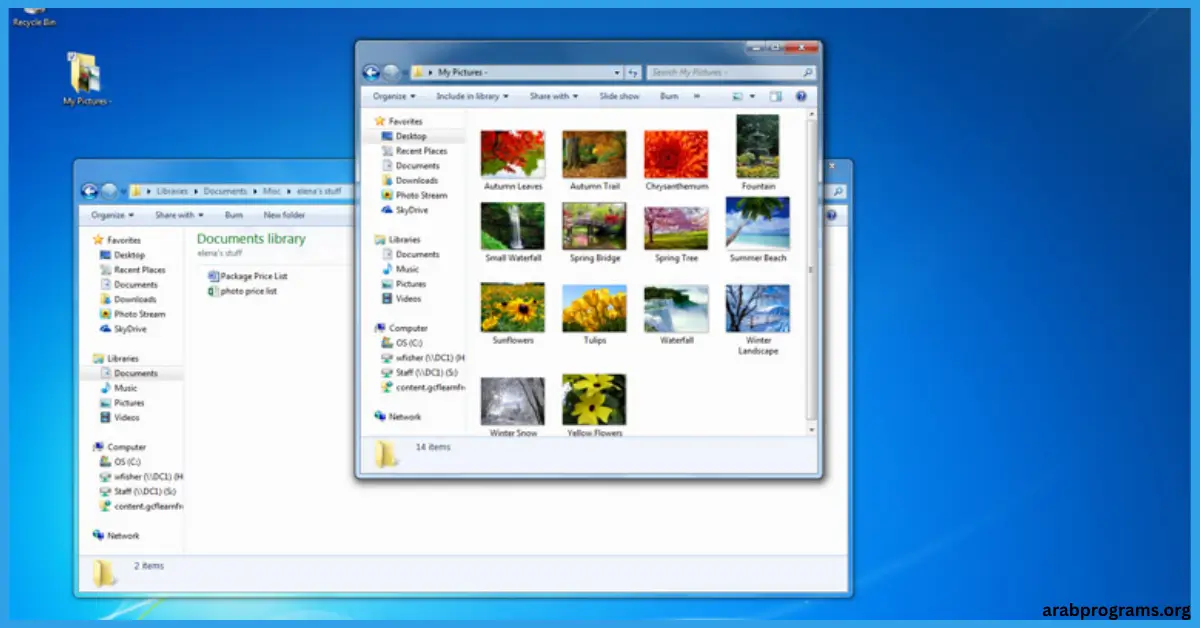This screenshot has width=1200, height=628.
Task: Select the Spring Tree picture
Action: point(676,233)
